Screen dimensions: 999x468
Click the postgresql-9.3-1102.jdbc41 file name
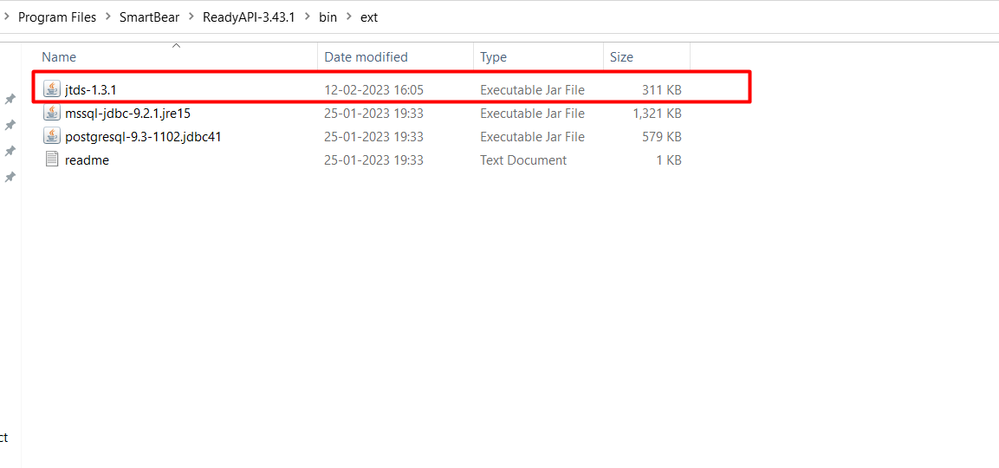143,137
